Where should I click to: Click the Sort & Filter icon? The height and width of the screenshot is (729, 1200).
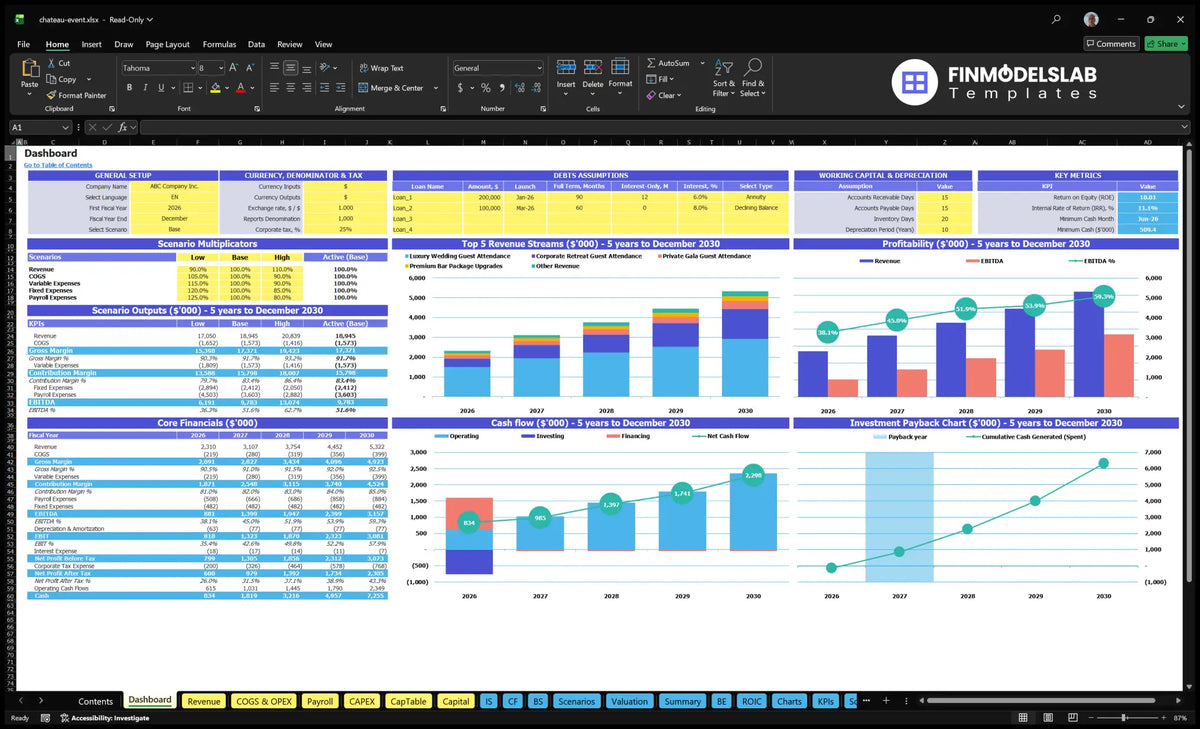coord(723,68)
